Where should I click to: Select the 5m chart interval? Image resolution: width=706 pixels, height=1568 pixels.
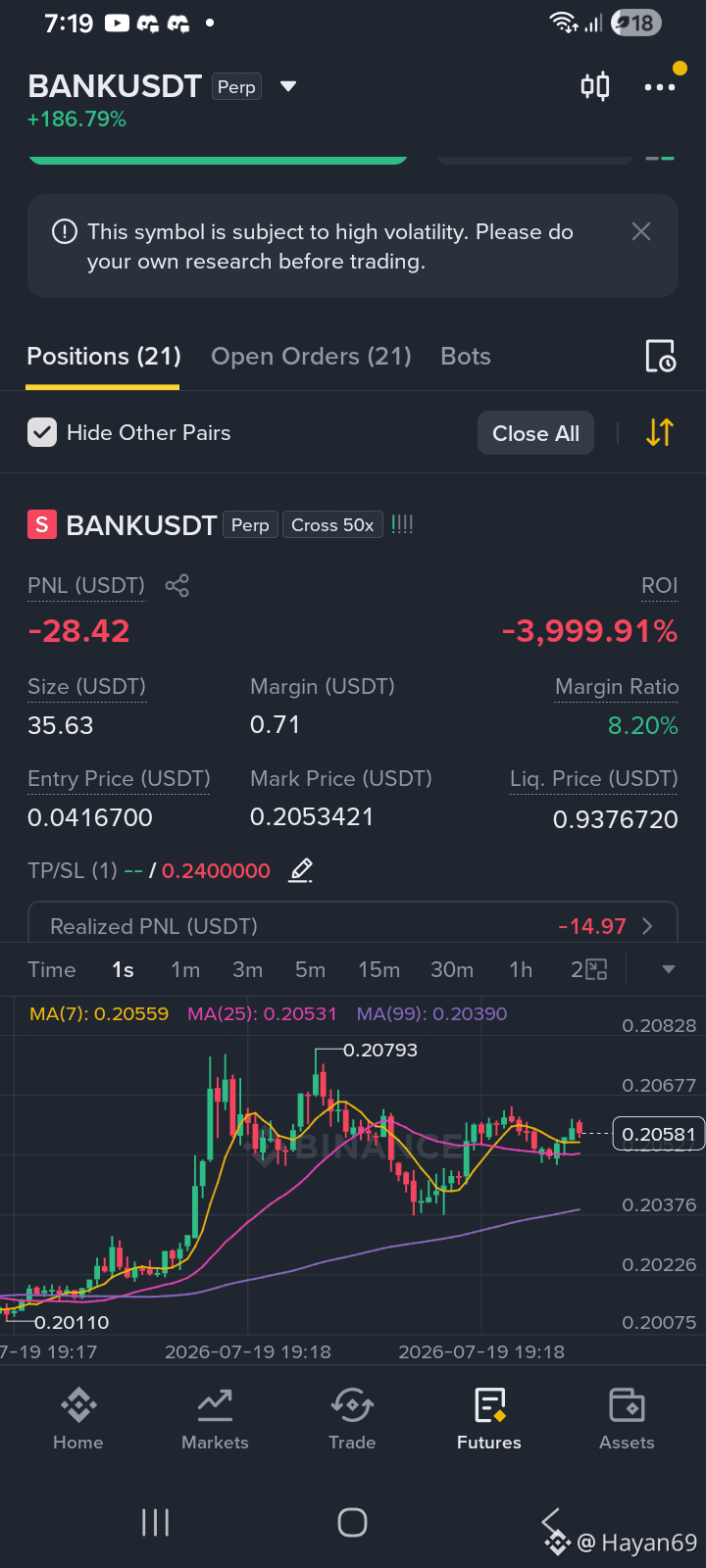(x=310, y=970)
